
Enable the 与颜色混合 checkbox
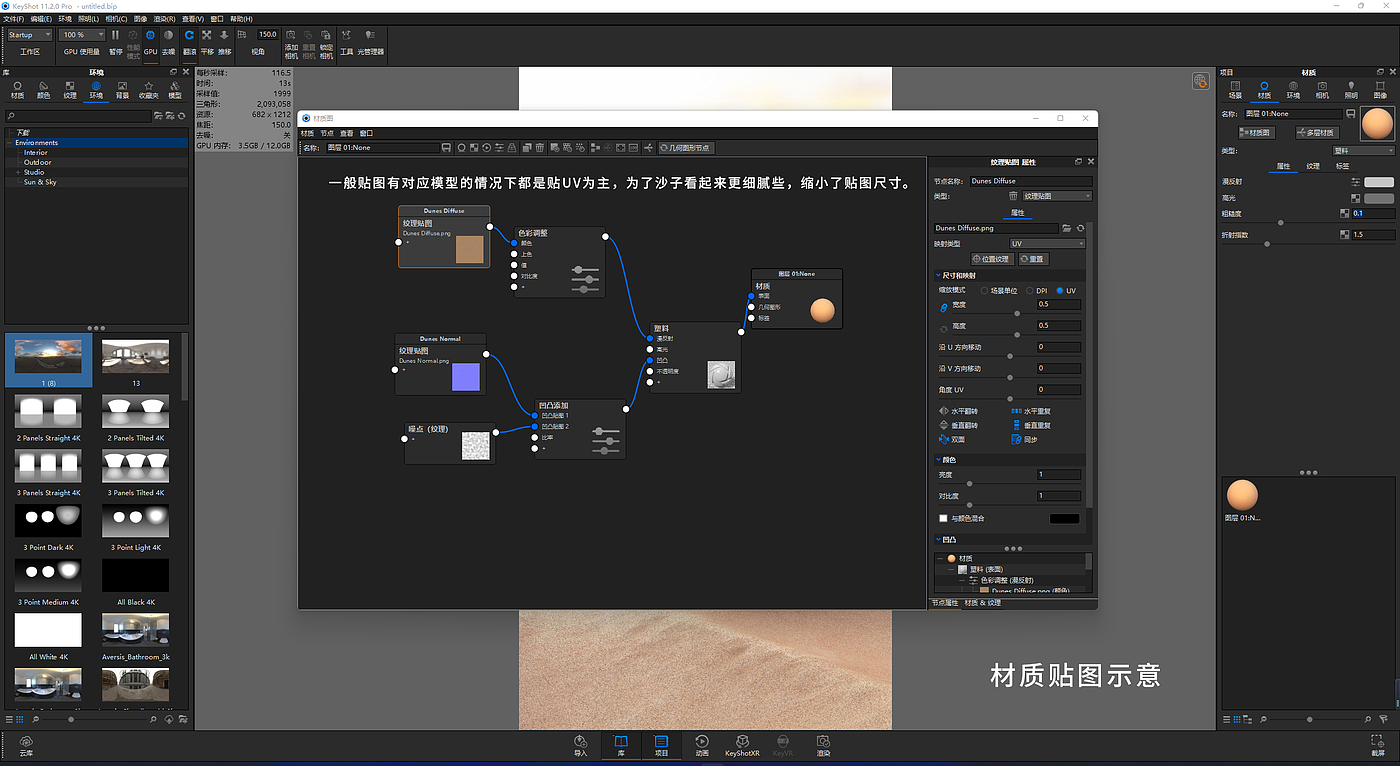tap(943, 518)
